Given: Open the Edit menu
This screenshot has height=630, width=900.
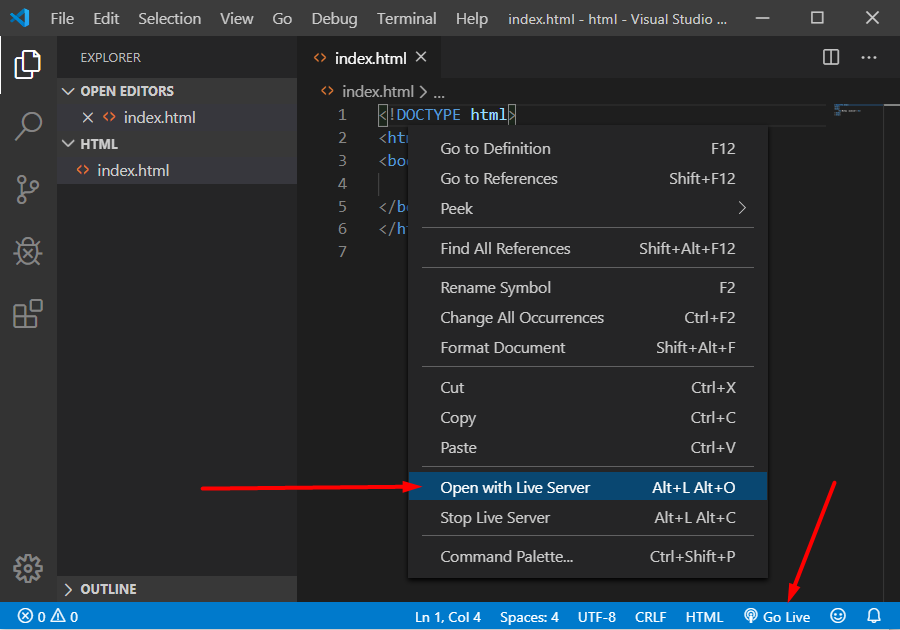Looking at the screenshot, I should 106,19.
